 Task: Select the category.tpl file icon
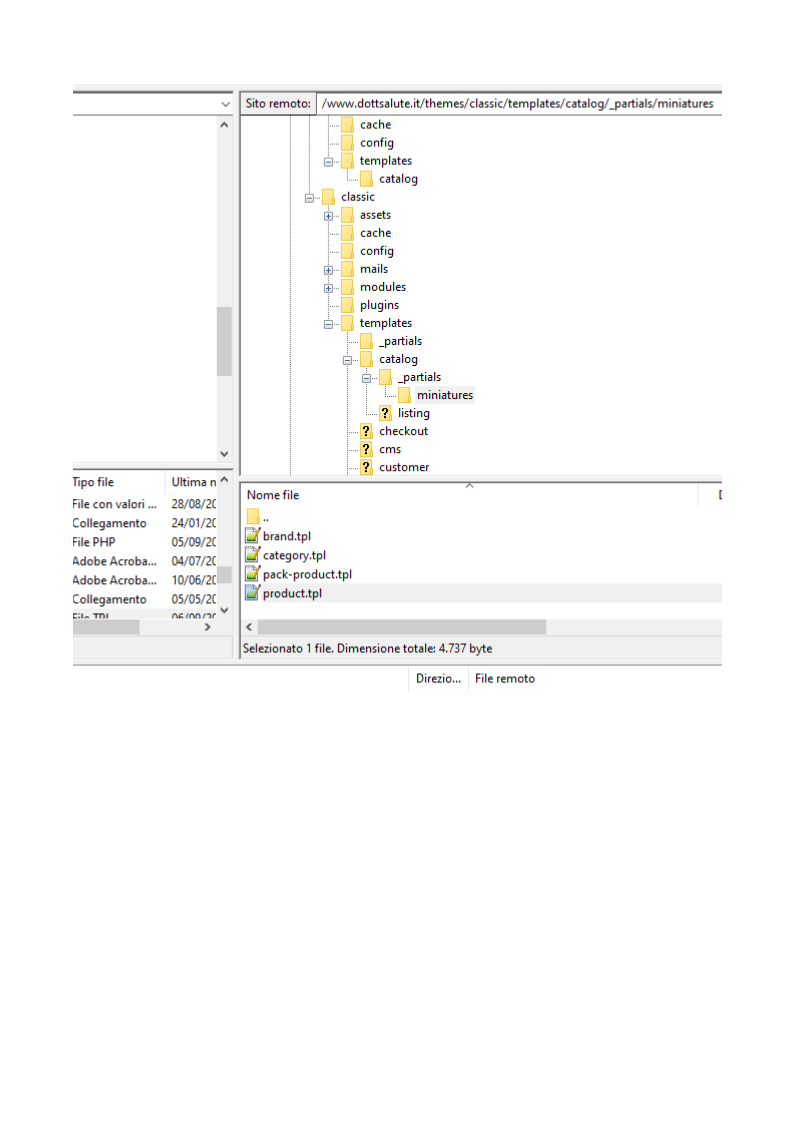click(x=252, y=555)
